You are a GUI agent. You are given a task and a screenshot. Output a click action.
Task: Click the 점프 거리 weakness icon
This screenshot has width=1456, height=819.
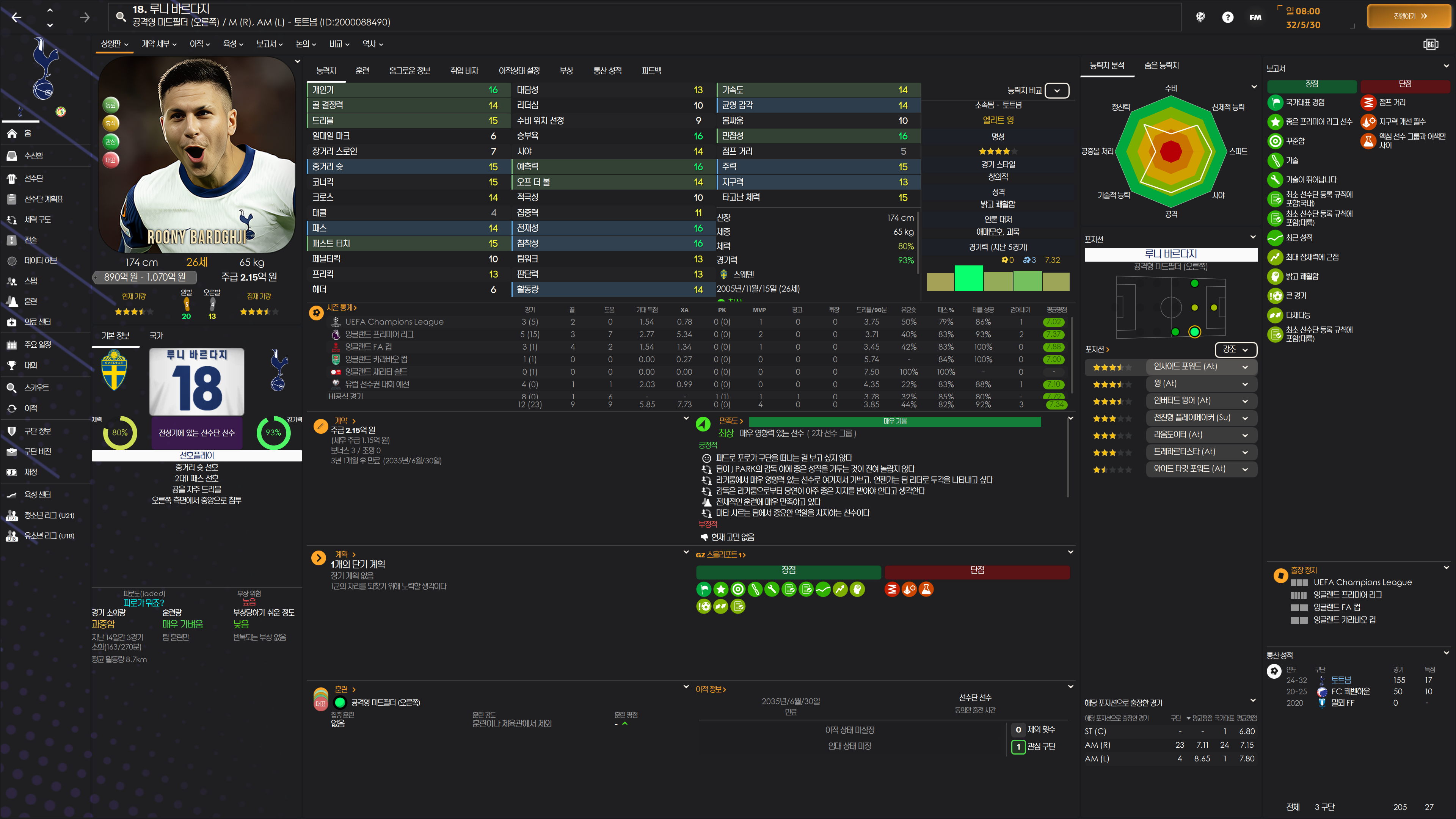coord(1368,102)
